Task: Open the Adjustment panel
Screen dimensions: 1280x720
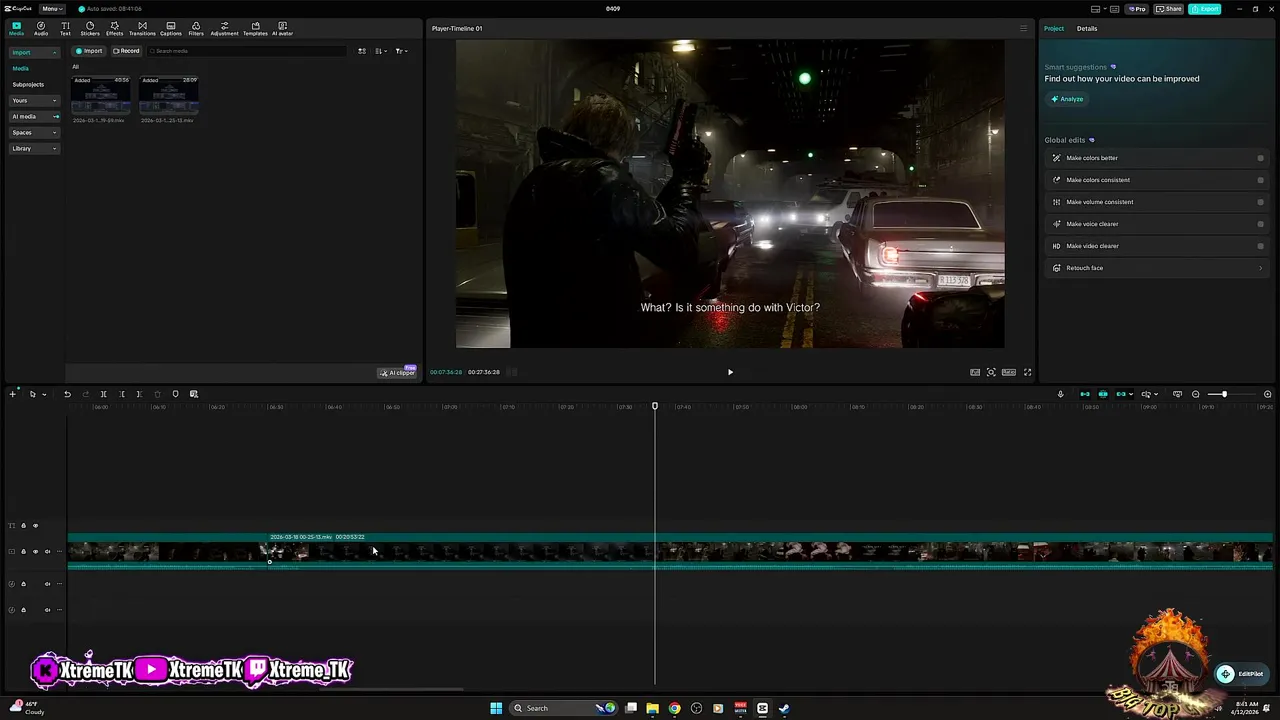Action: tap(224, 28)
